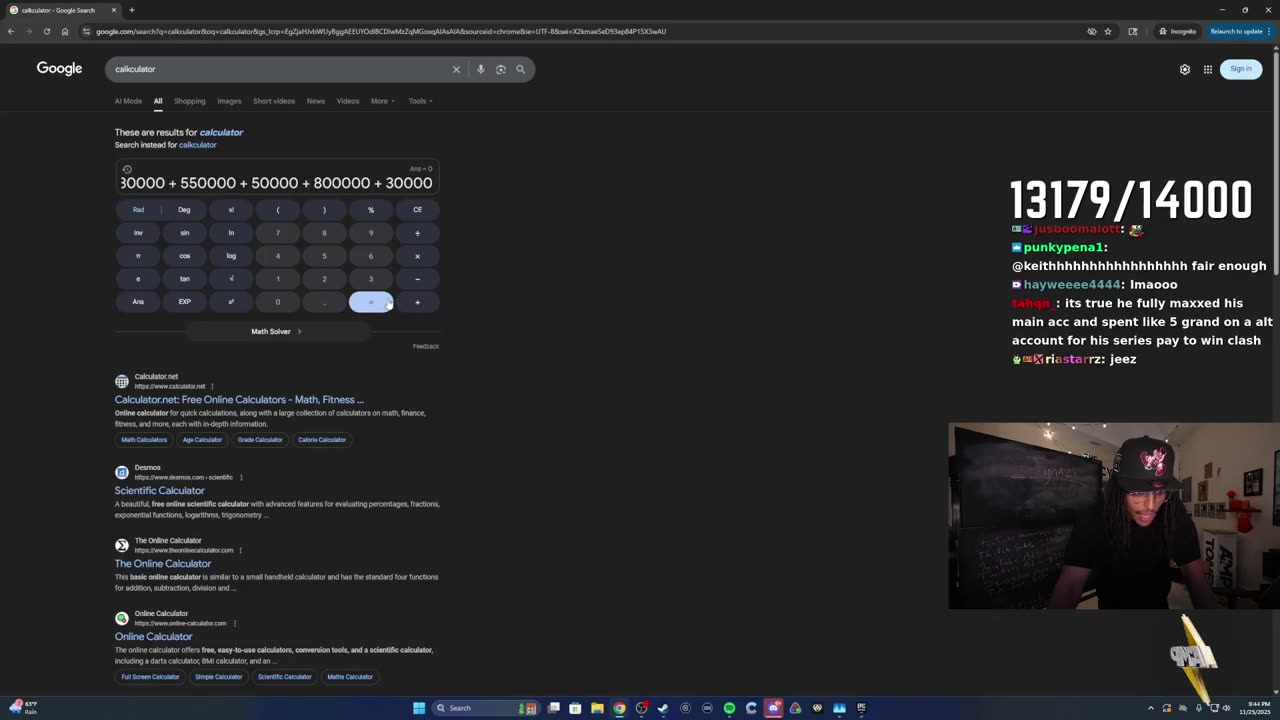
Task: Click the calculator plus button
Action: tap(417, 302)
